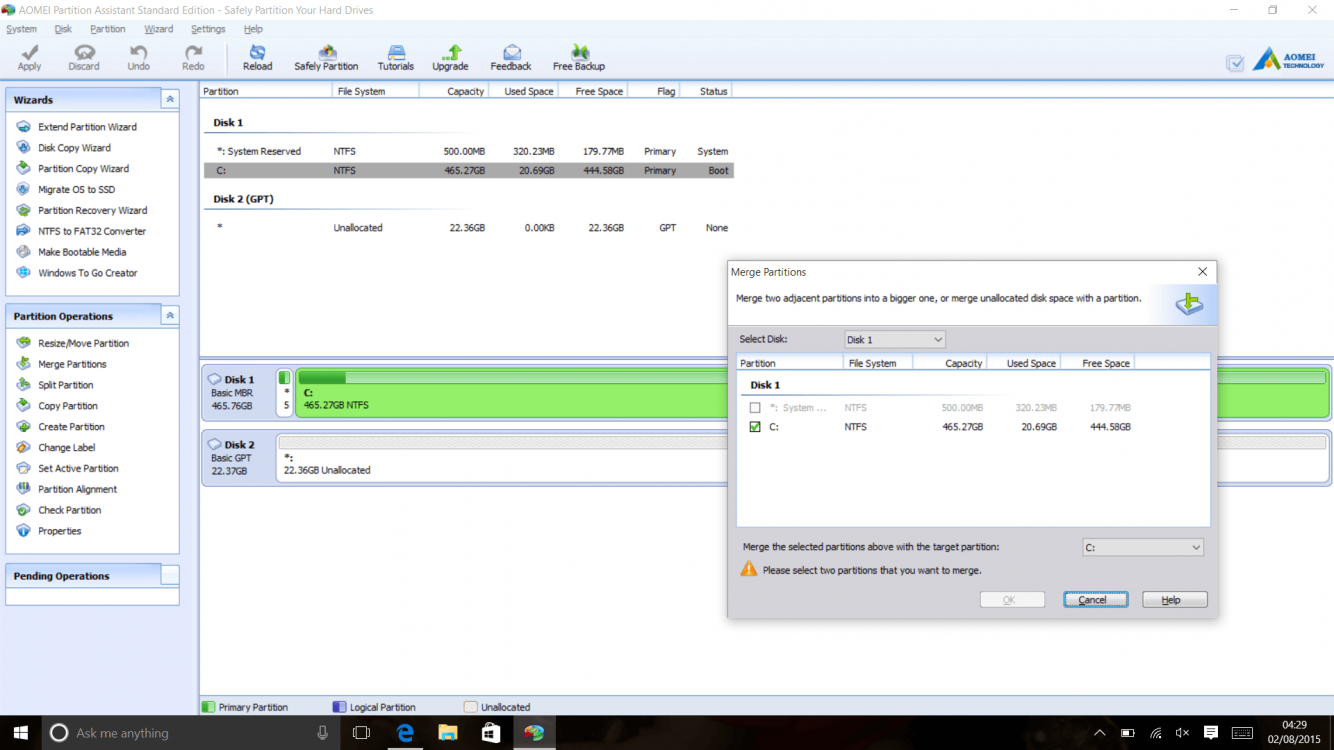Click the Apply toolbar icon
The height and width of the screenshot is (750, 1334).
coord(29,57)
